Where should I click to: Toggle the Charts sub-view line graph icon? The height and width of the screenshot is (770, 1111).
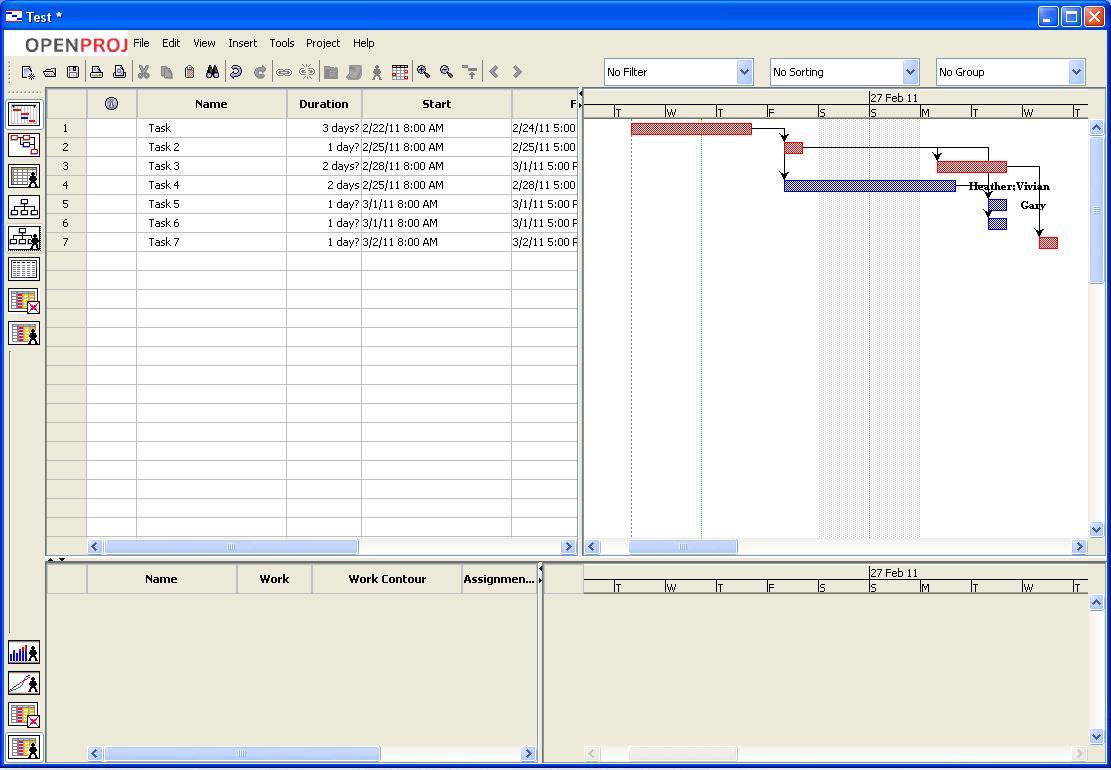pyautogui.click(x=24, y=684)
